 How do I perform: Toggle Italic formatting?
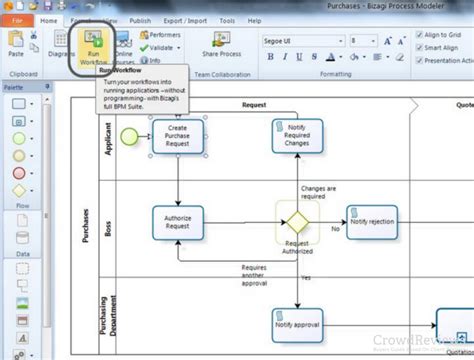(285, 57)
